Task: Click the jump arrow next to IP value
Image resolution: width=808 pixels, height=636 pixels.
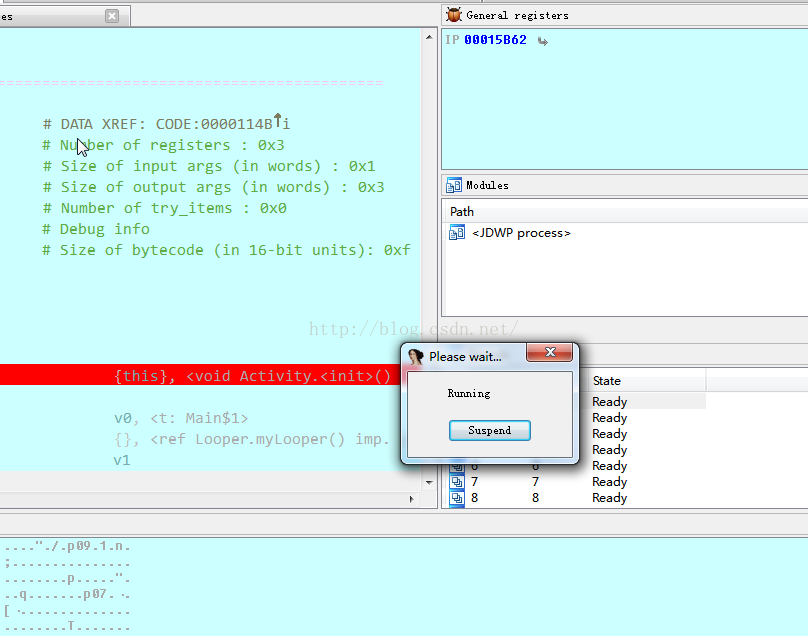Action: click(x=543, y=41)
